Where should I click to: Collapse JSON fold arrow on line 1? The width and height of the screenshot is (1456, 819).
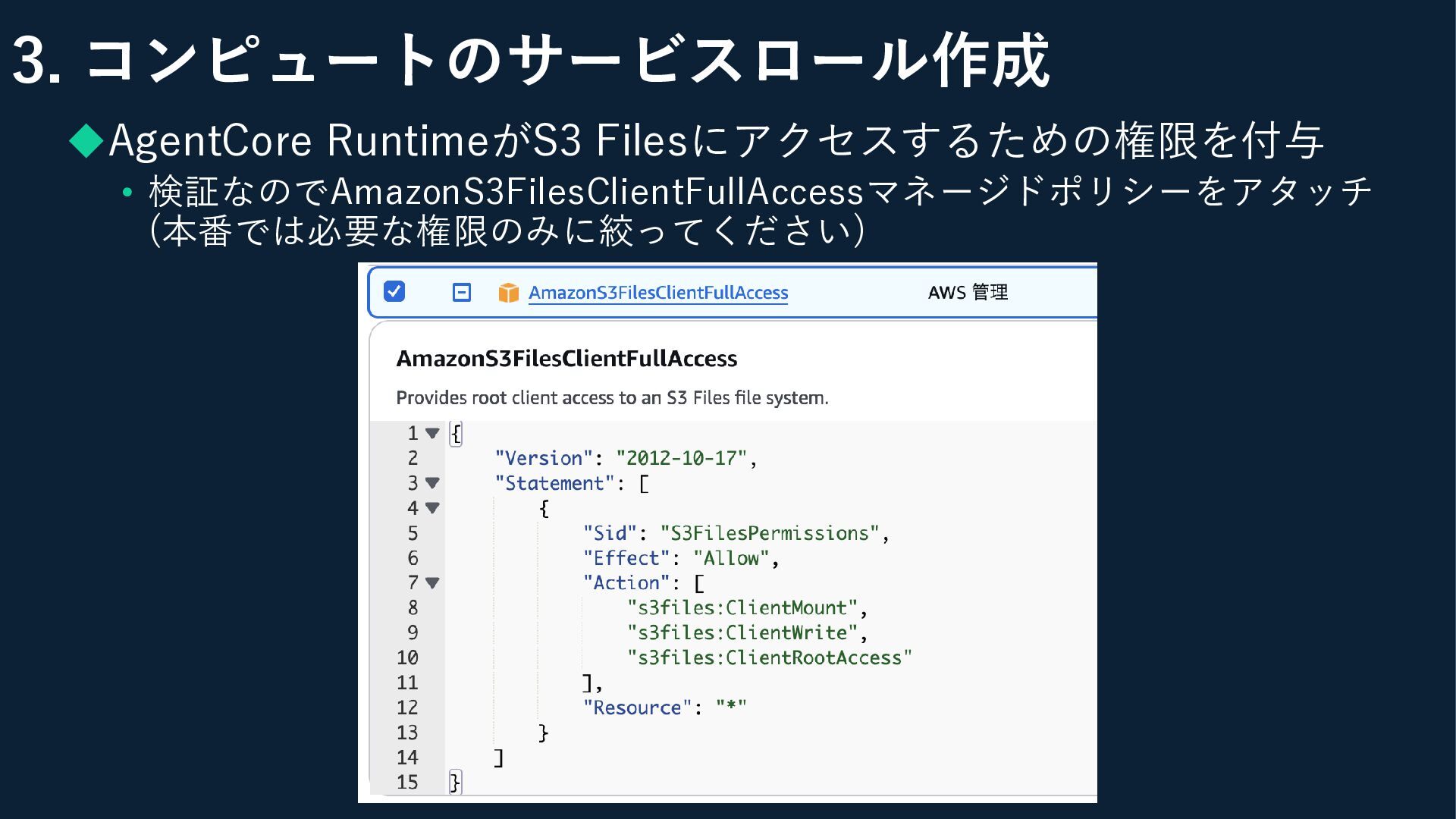click(432, 433)
